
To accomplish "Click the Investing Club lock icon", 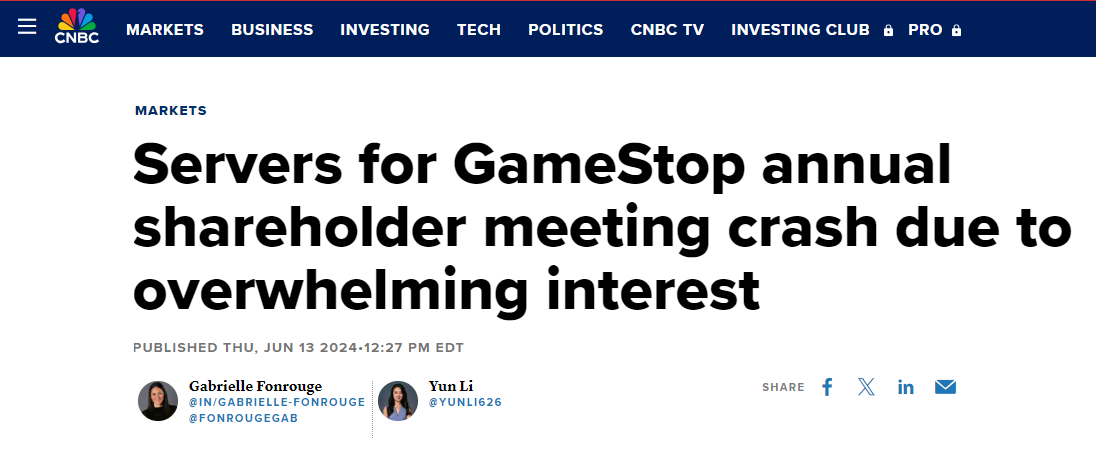I will tap(888, 30).
